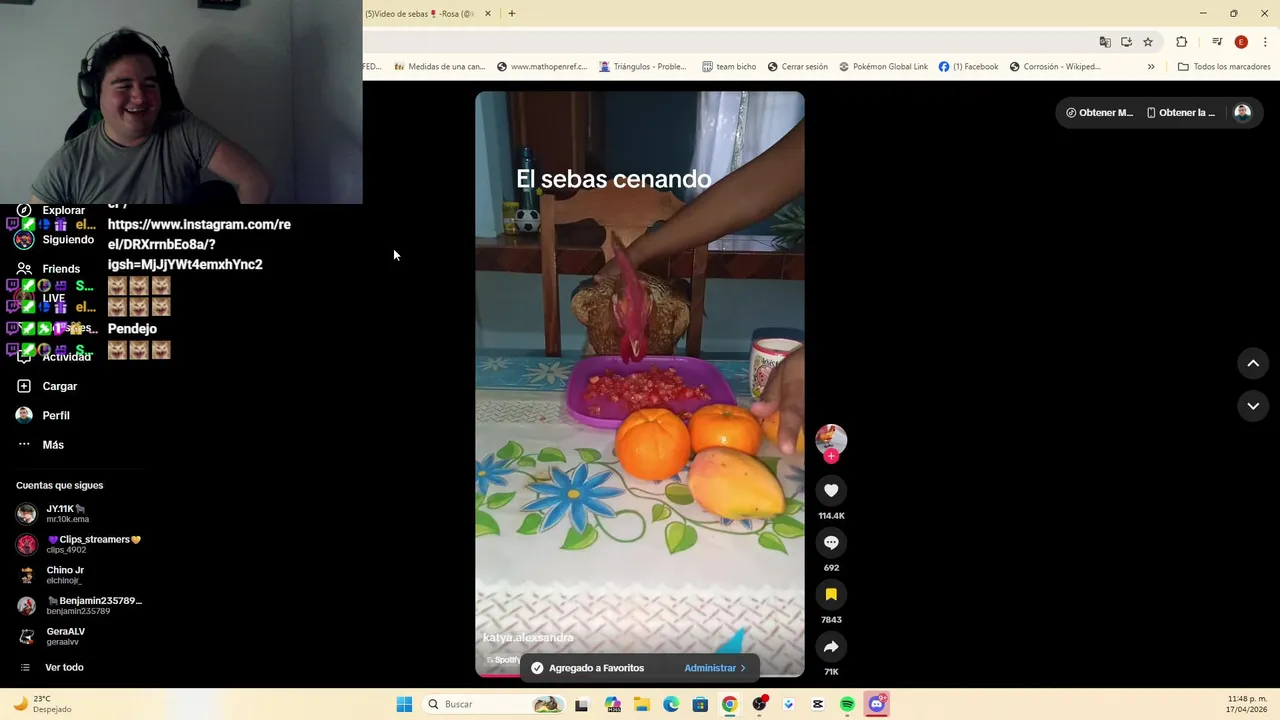Open OBS Studio taskbar icon
This screenshot has width=1280, height=720.
click(760, 704)
